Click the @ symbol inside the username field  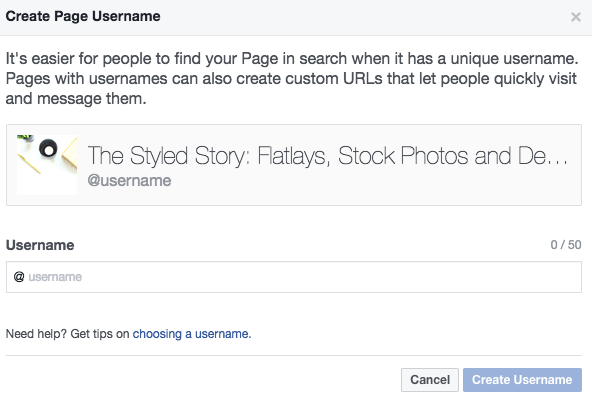[19, 277]
